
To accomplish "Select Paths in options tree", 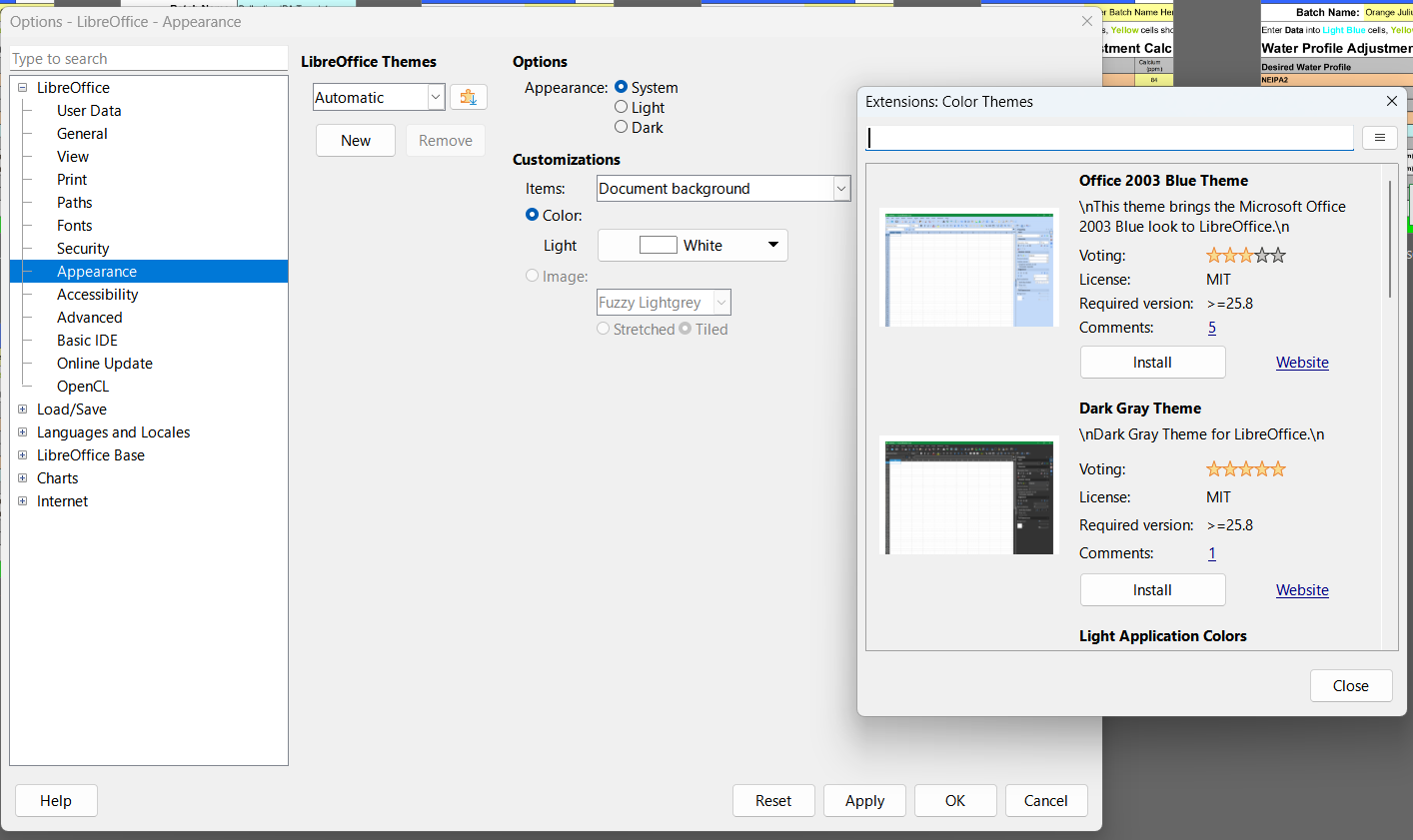I will click(x=74, y=203).
